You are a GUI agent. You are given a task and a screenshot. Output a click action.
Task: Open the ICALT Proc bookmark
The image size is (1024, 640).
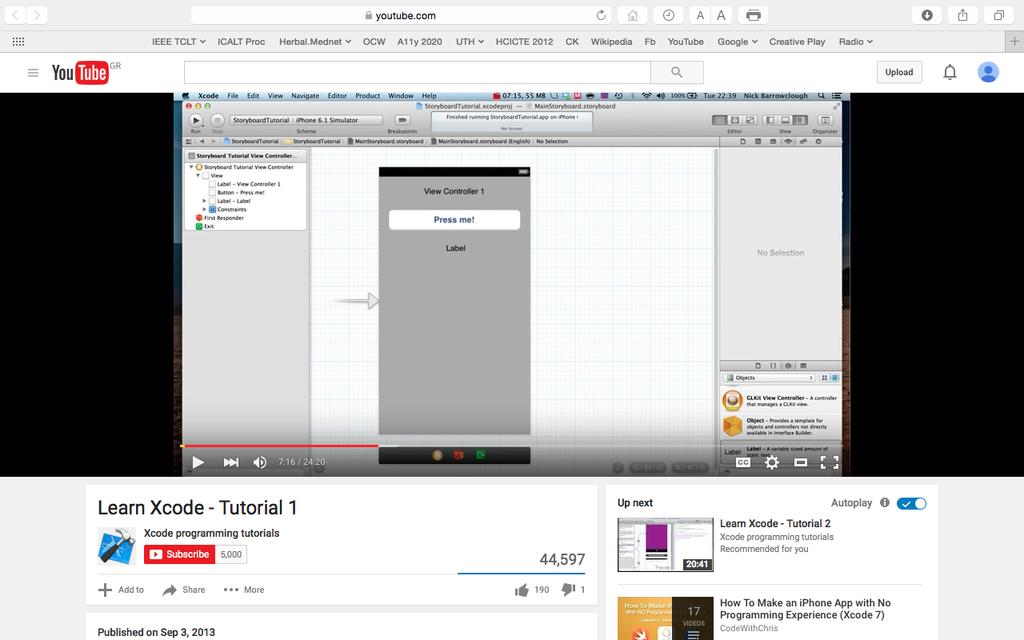241,41
